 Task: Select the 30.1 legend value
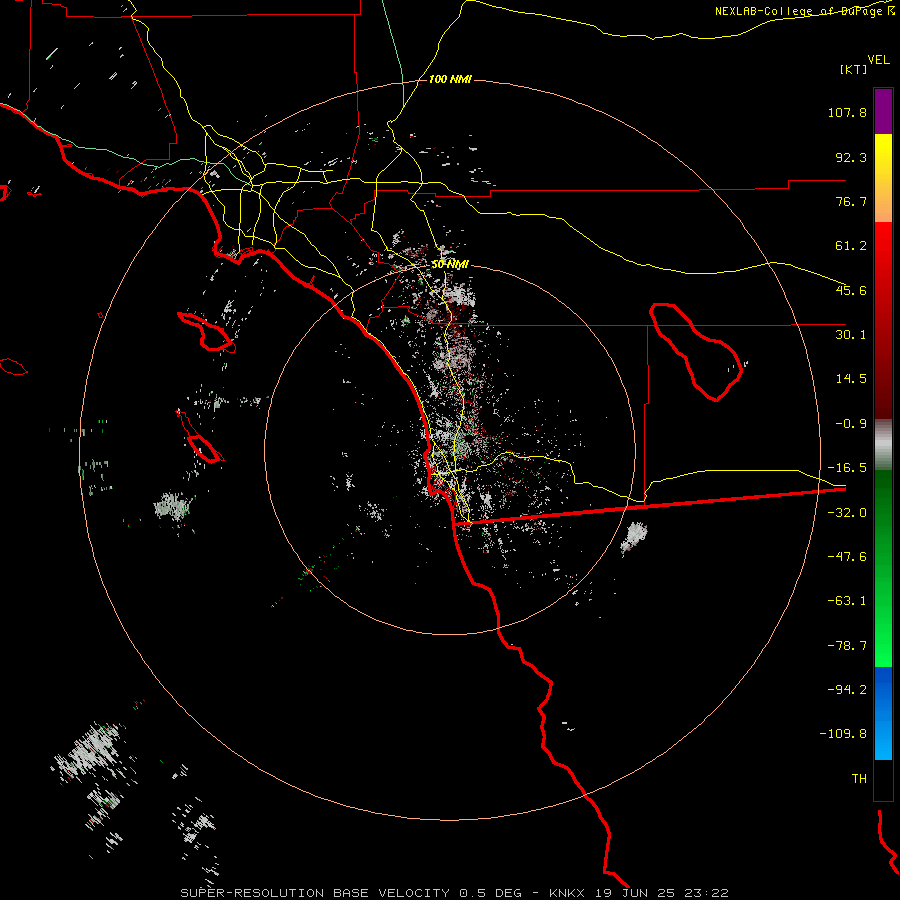click(x=851, y=335)
